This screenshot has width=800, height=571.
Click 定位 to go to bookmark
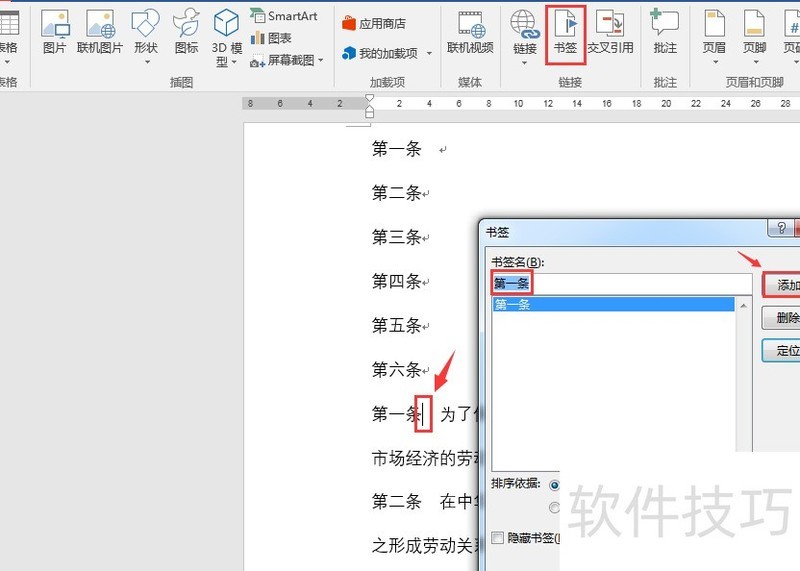click(x=781, y=351)
